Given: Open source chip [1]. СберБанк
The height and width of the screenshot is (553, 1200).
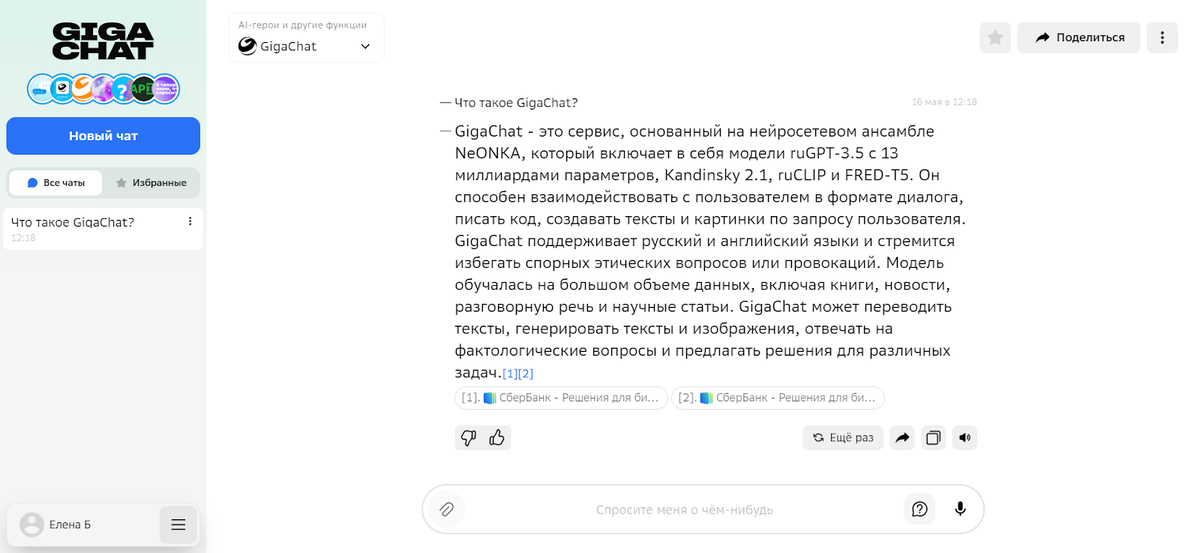Looking at the screenshot, I should 561,398.
